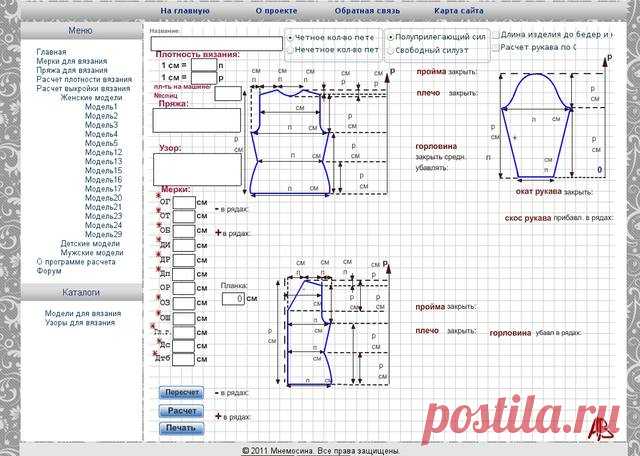Click the 'Печать' button
The height and width of the screenshot is (456, 640).
click(x=181, y=428)
